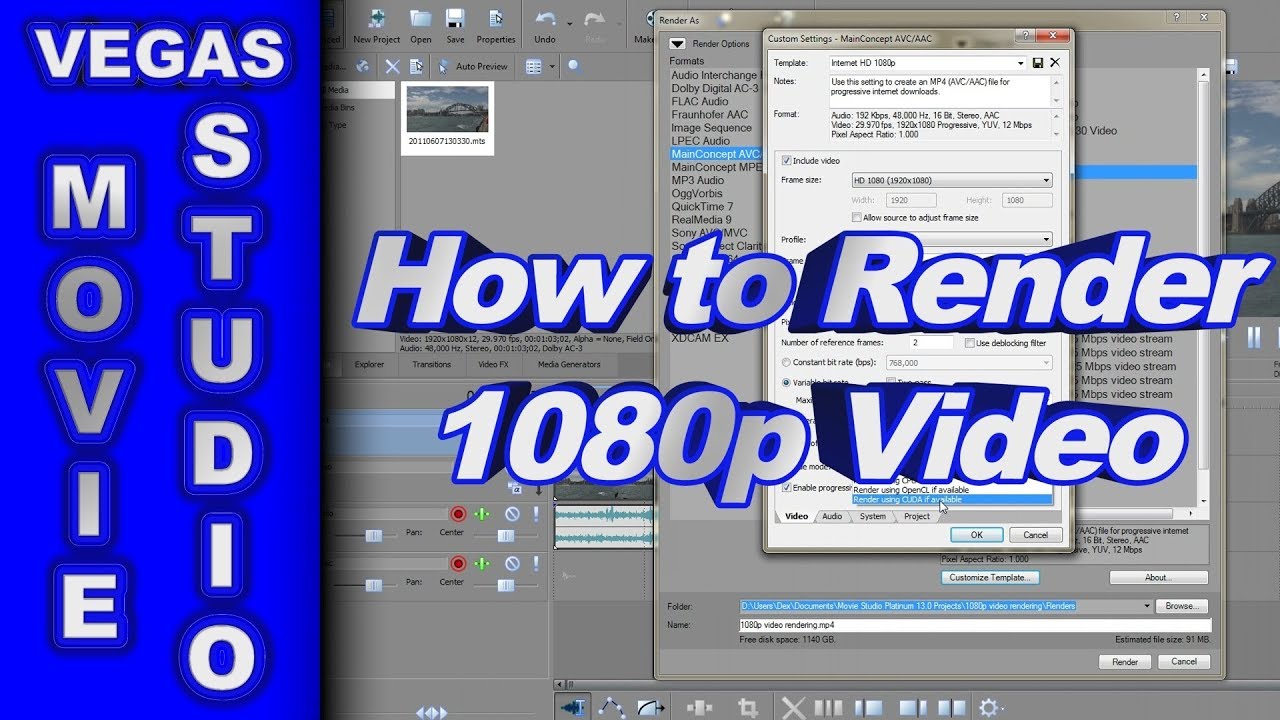The width and height of the screenshot is (1280, 720).
Task: Click Cancel in Custom Settings dialog
Action: pyautogui.click(x=1035, y=535)
